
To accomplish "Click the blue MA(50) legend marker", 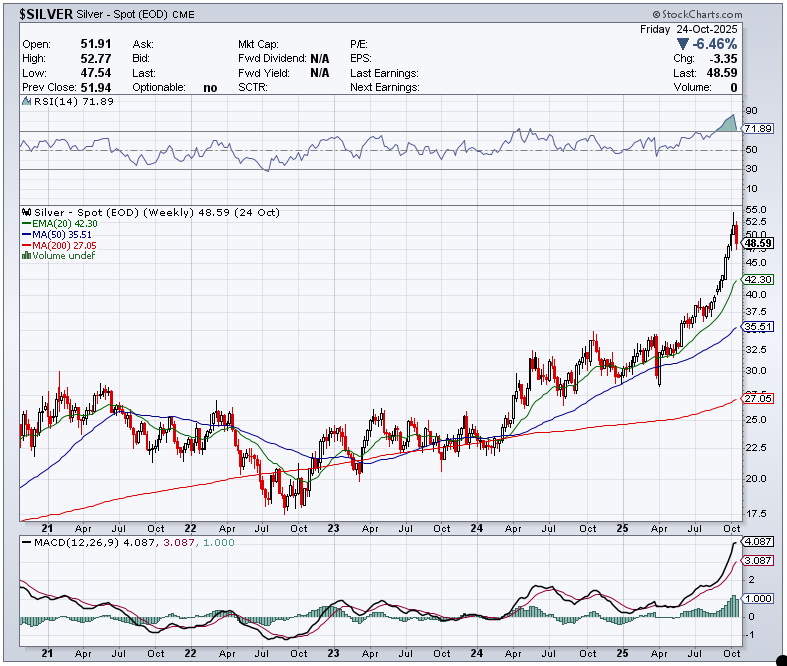I will (x=25, y=235).
